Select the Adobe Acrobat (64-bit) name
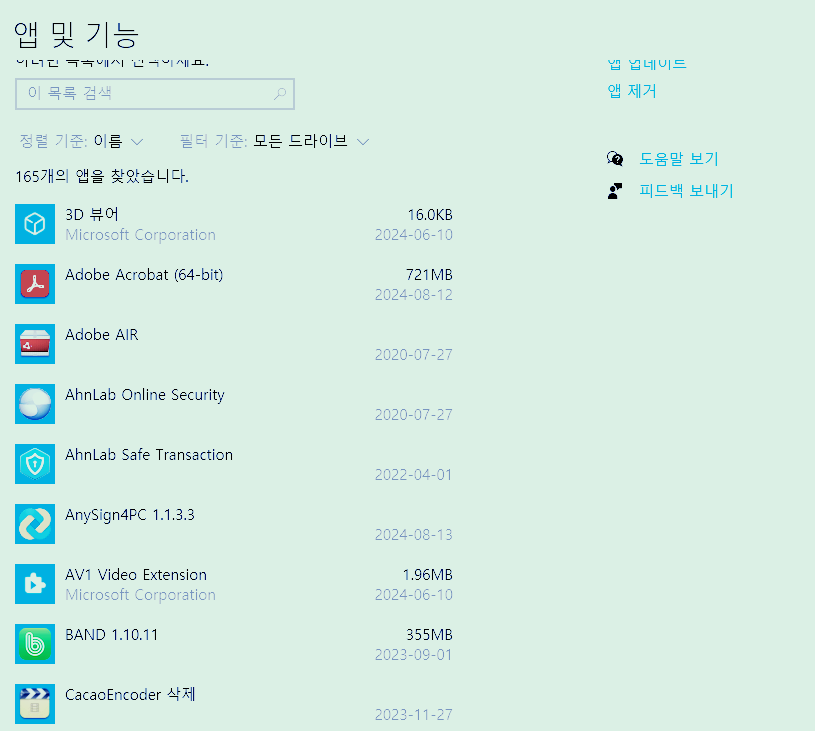Viewport: 815px width, 731px height. [x=144, y=275]
